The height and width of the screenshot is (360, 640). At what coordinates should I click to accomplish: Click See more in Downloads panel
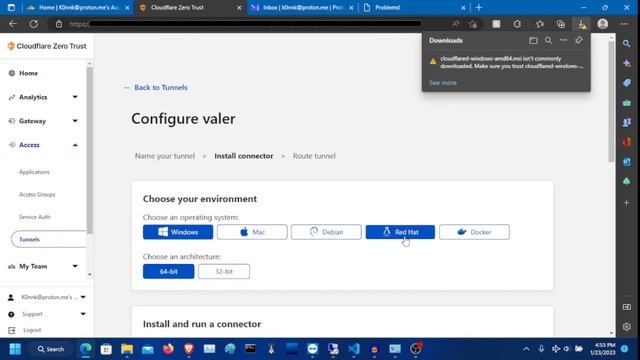tap(443, 82)
